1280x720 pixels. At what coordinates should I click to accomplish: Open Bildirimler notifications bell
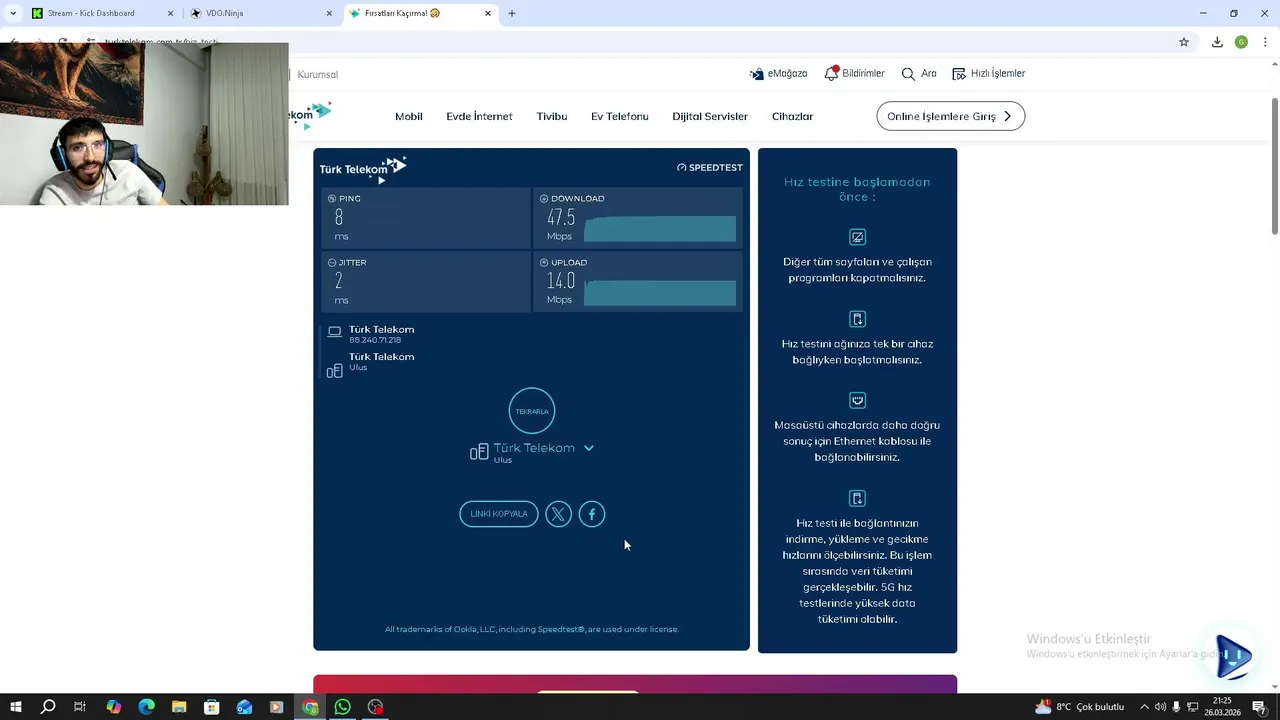[x=854, y=74]
